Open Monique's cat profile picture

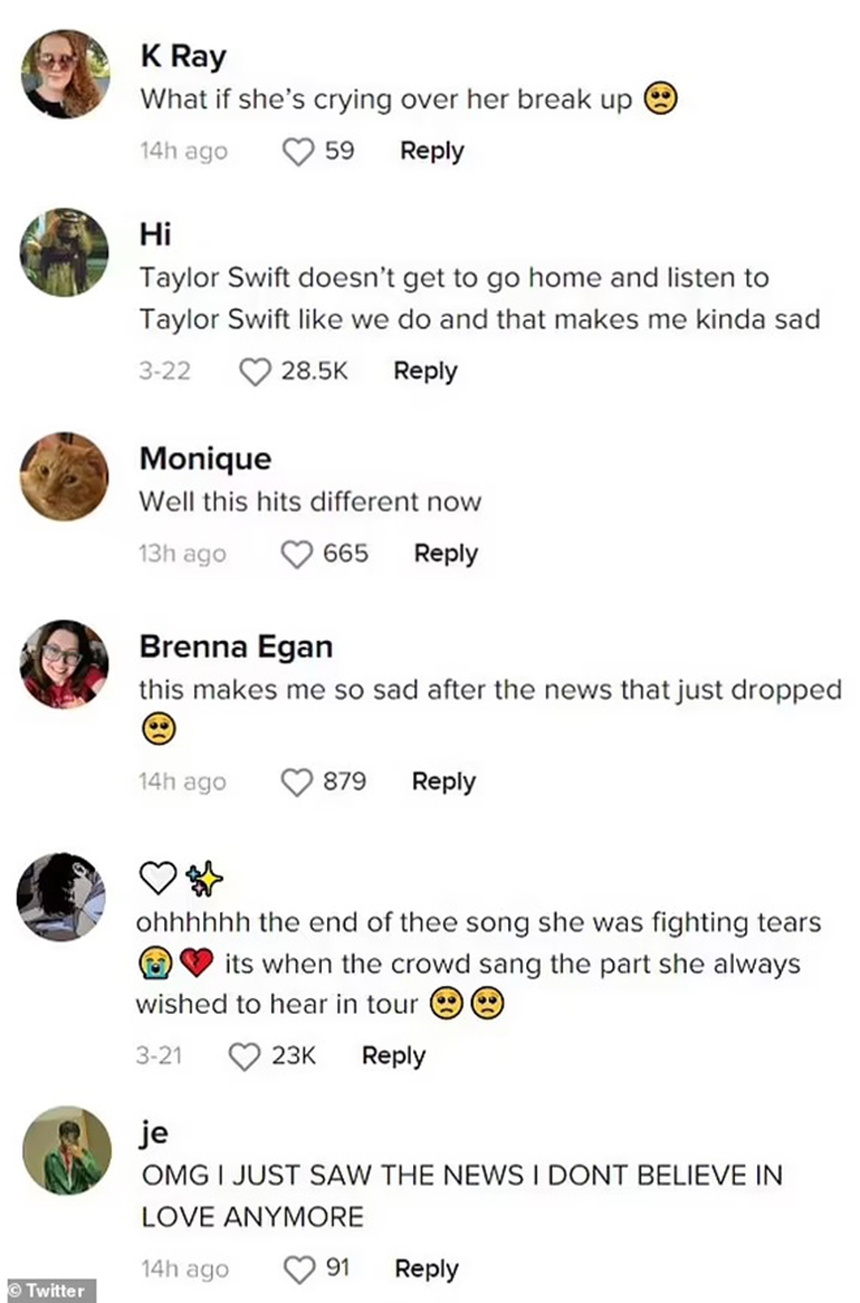coord(64,476)
